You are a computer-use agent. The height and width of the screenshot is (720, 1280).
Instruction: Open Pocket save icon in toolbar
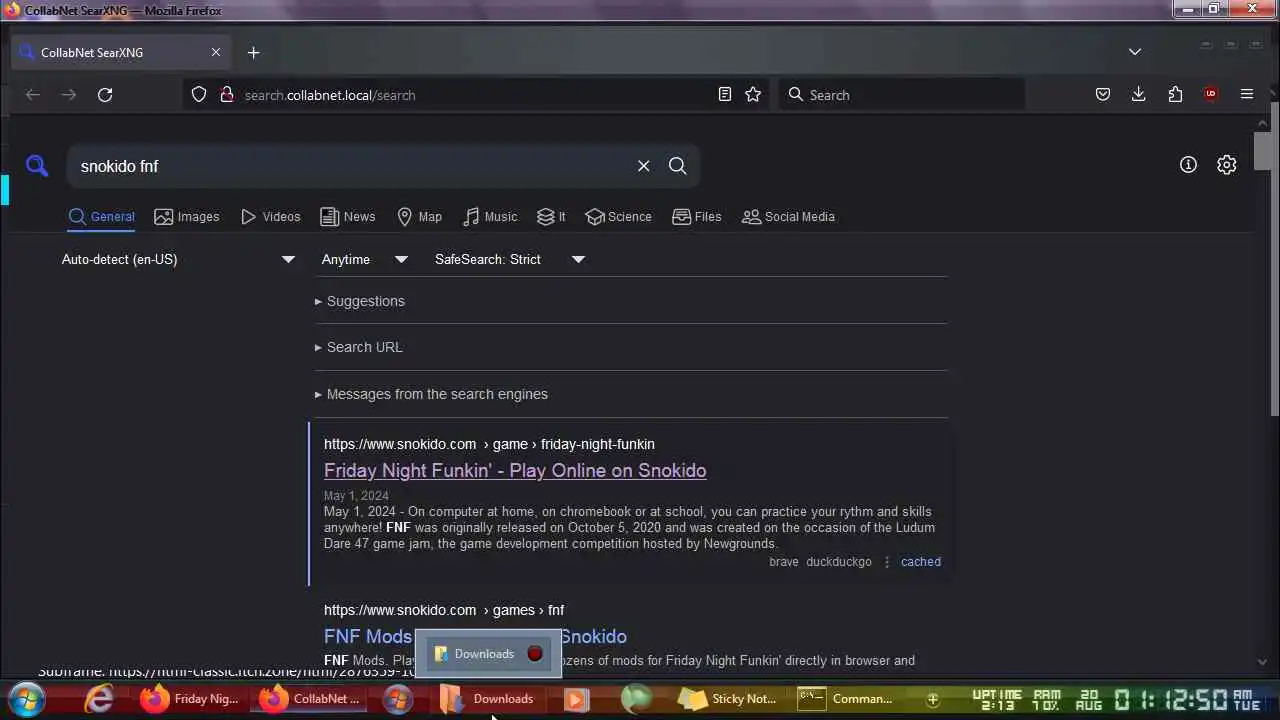pyautogui.click(x=1103, y=94)
